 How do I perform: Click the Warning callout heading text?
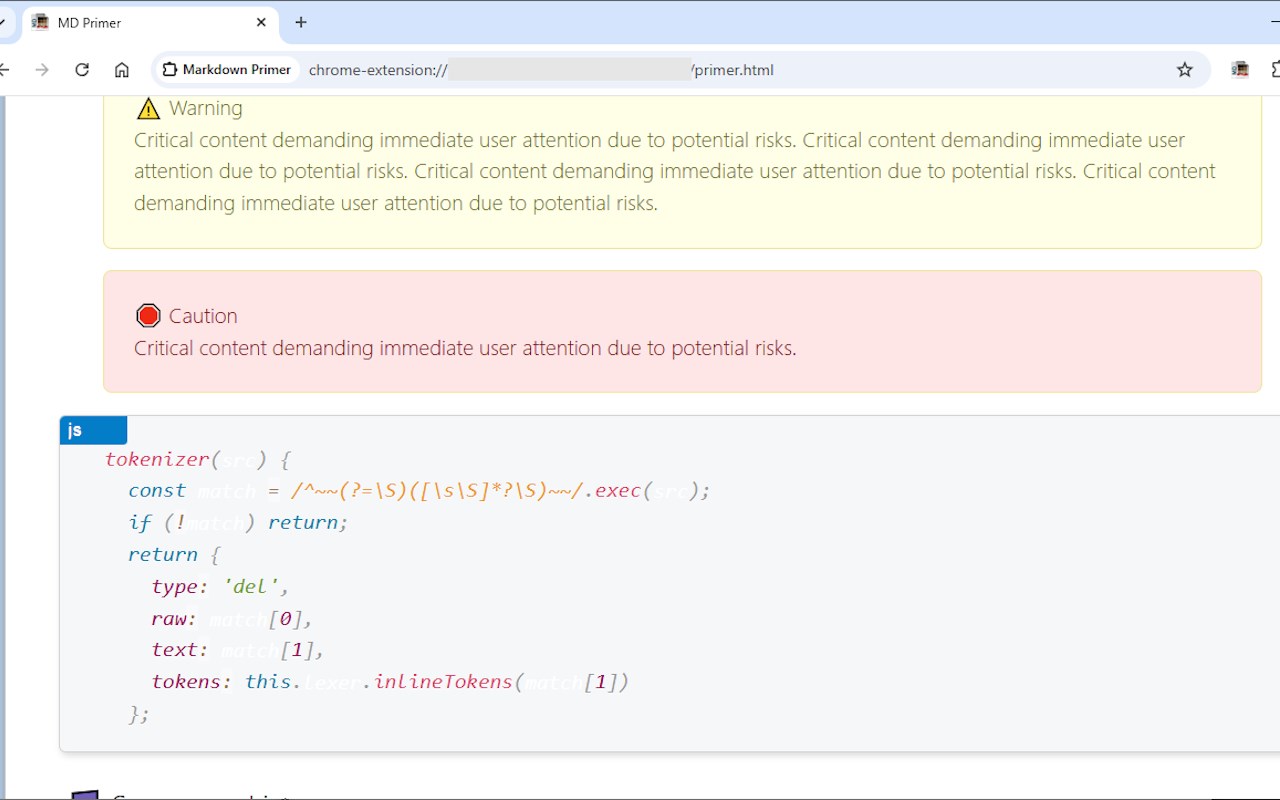click(205, 108)
